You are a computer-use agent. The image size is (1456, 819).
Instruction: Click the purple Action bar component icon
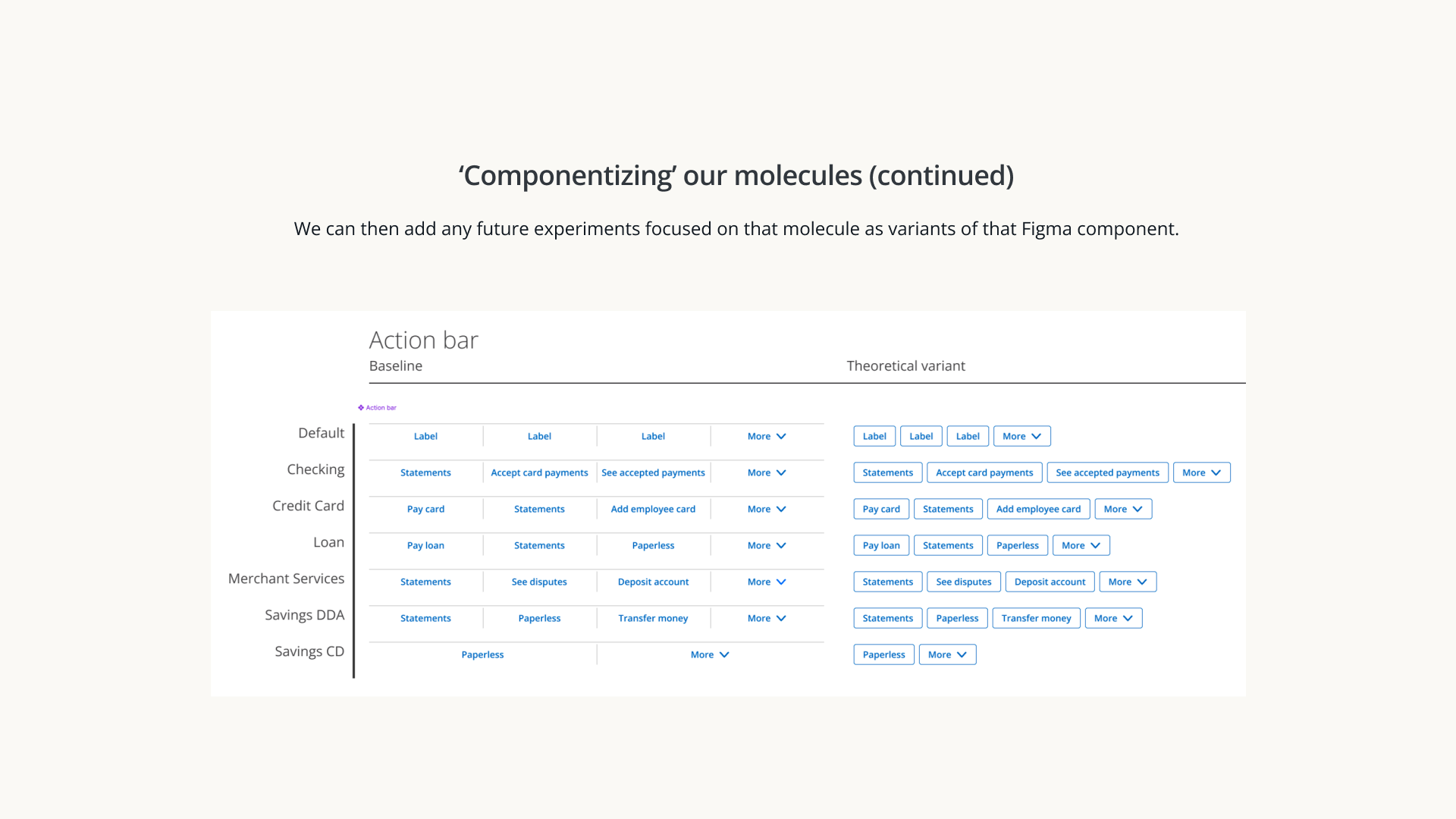pyautogui.click(x=361, y=408)
